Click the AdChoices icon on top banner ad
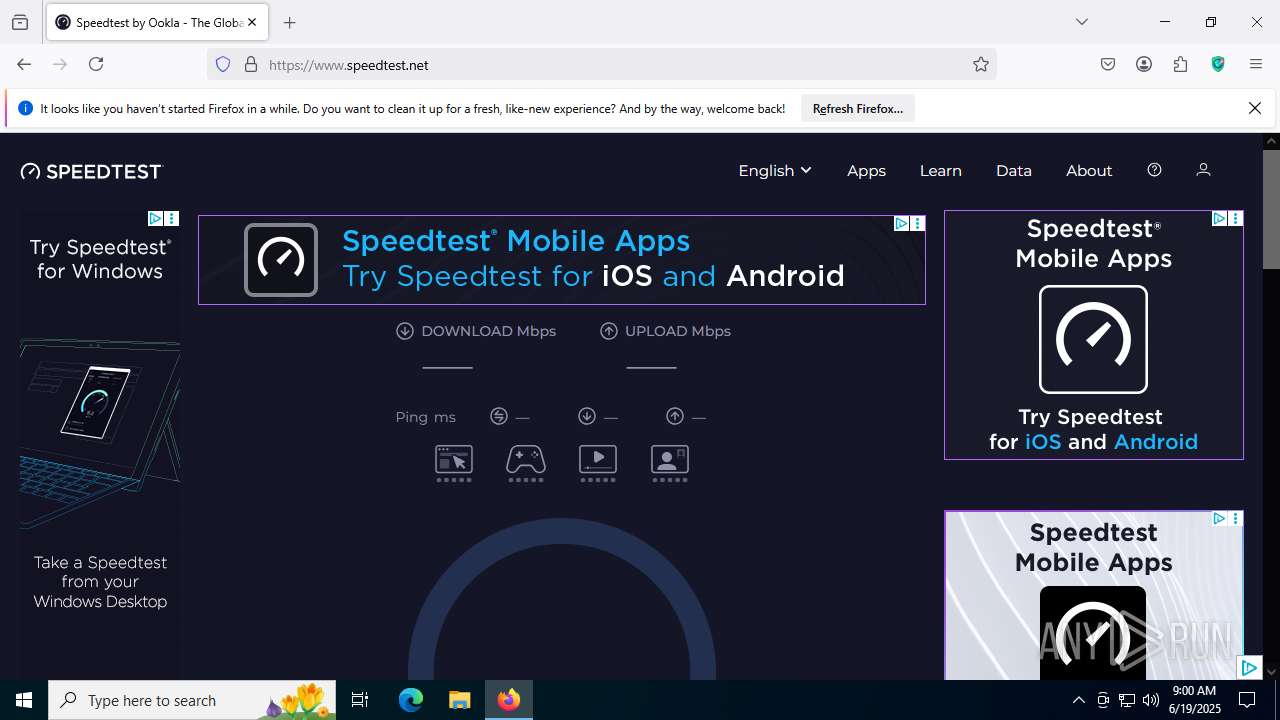Image resolution: width=1280 pixels, height=720 pixels. [901, 224]
